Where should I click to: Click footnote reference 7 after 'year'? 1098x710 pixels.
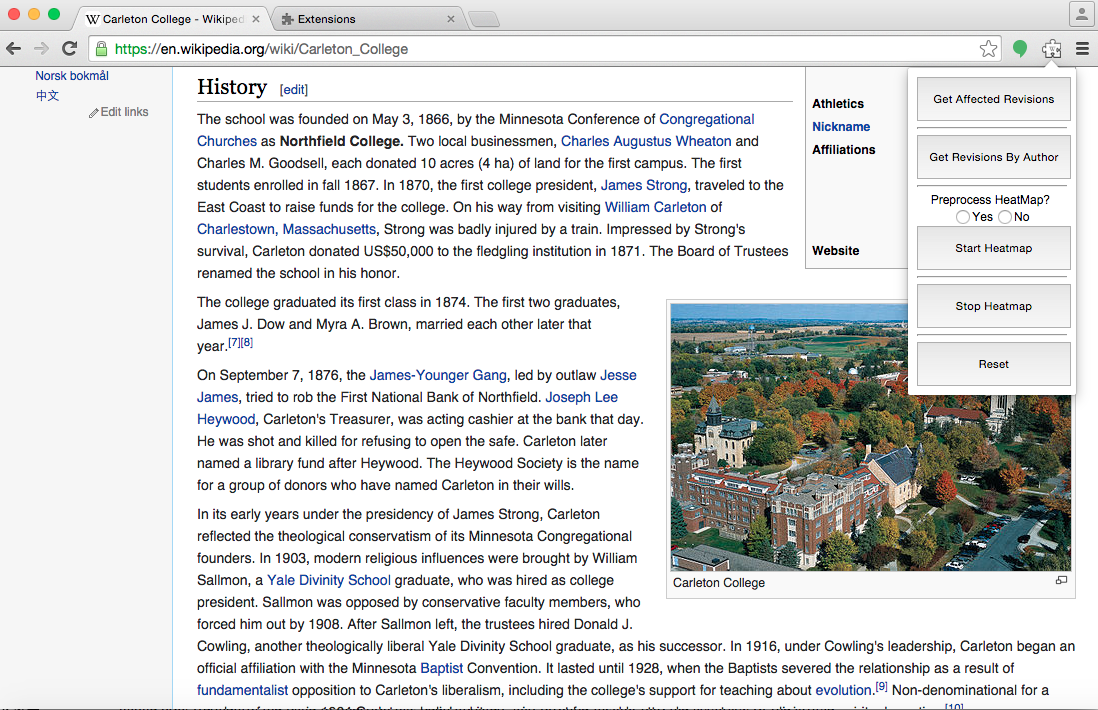point(234,341)
